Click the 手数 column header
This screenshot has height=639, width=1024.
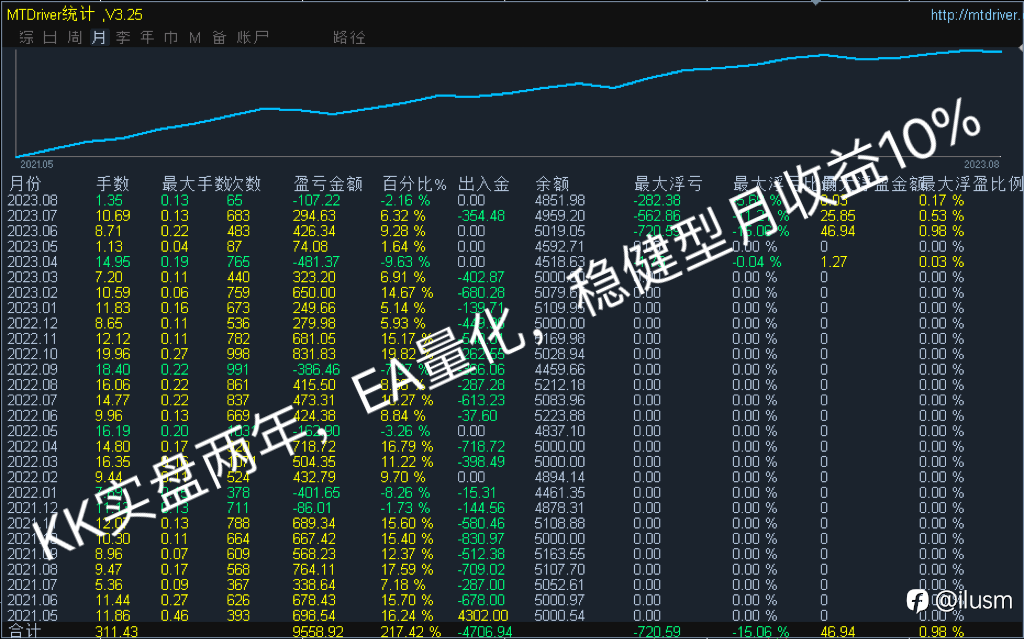click(113, 184)
